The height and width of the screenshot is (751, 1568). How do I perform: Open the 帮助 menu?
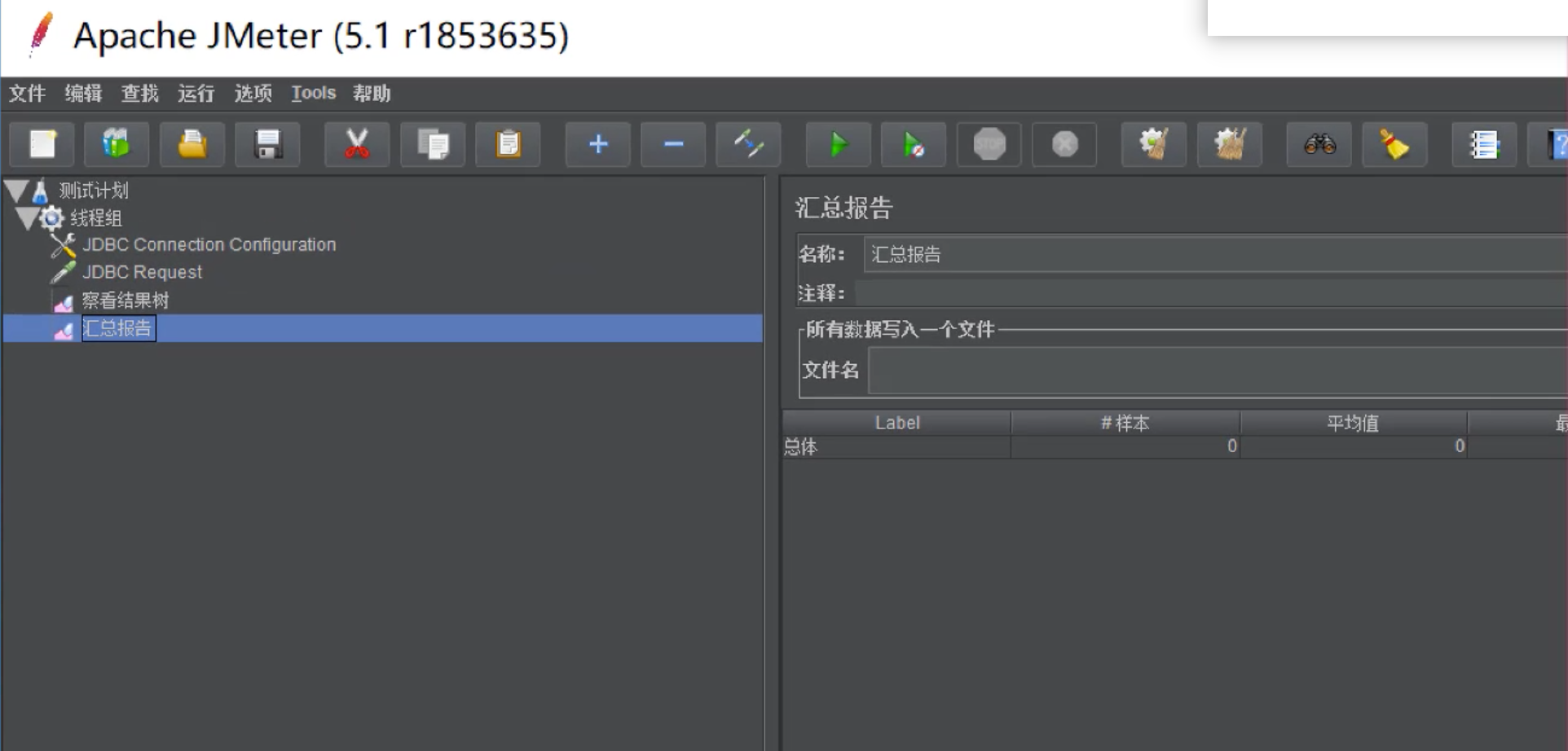coord(372,94)
